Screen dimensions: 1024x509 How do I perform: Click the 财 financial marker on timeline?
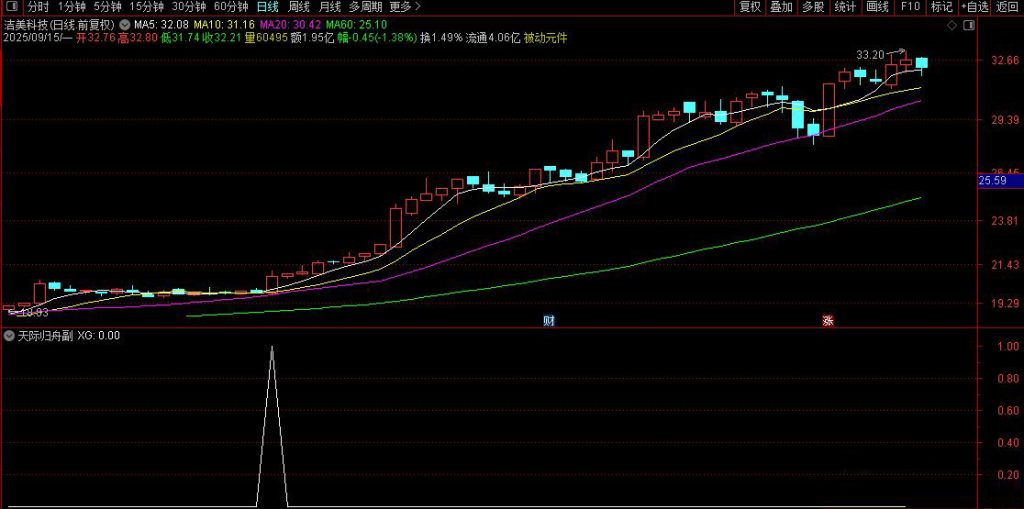(548, 320)
